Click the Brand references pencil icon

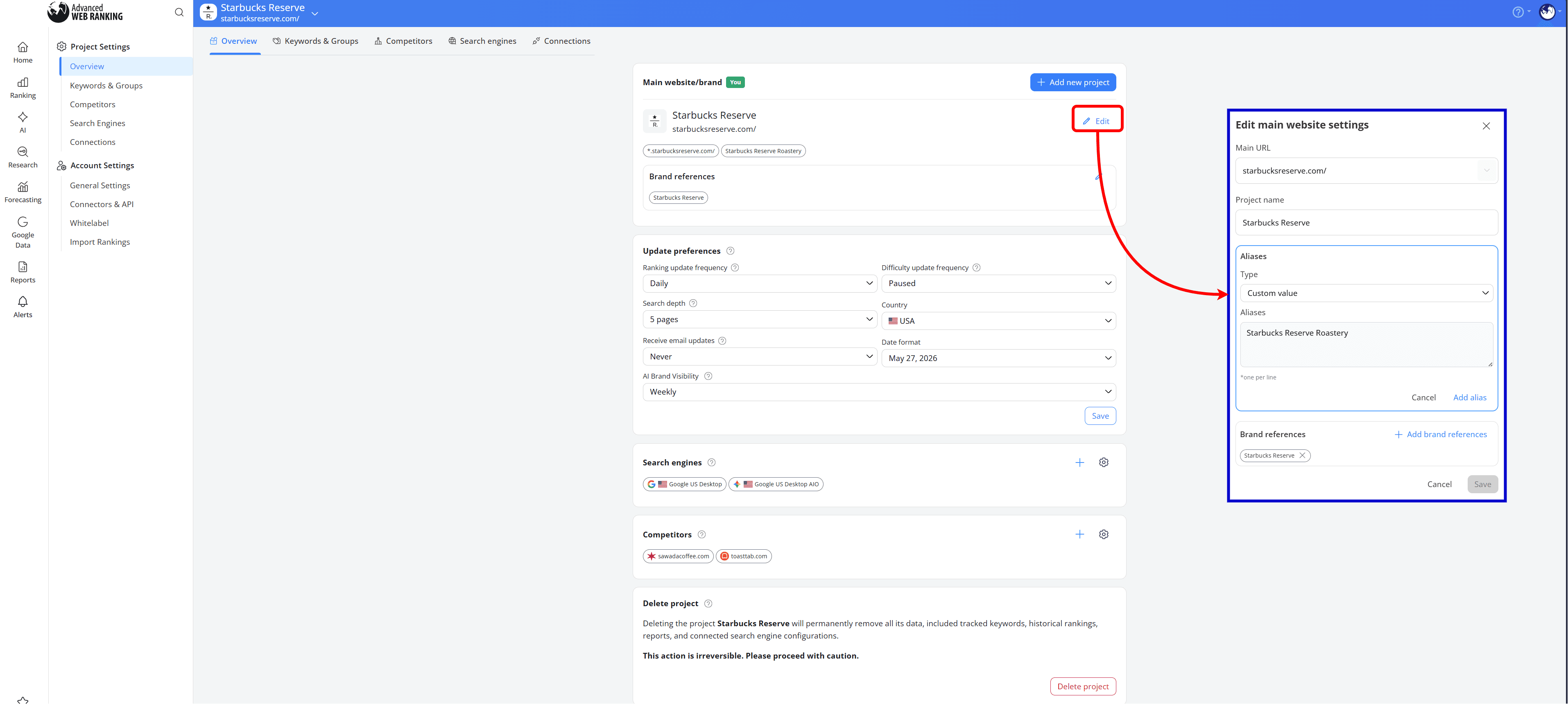1099,176
